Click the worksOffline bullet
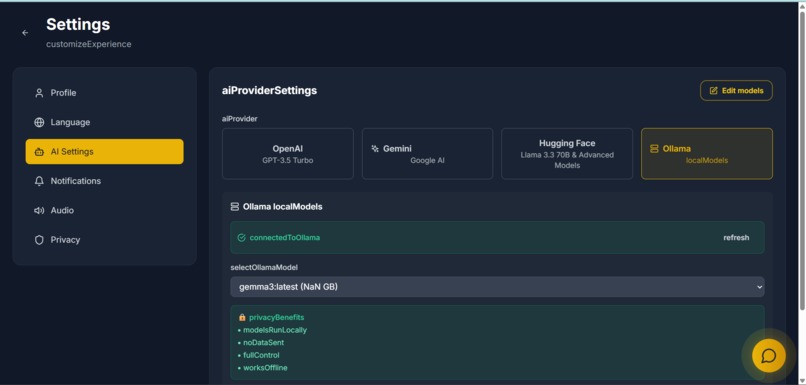This screenshot has width=806, height=385. pyautogui.click(x=265, y=368)
